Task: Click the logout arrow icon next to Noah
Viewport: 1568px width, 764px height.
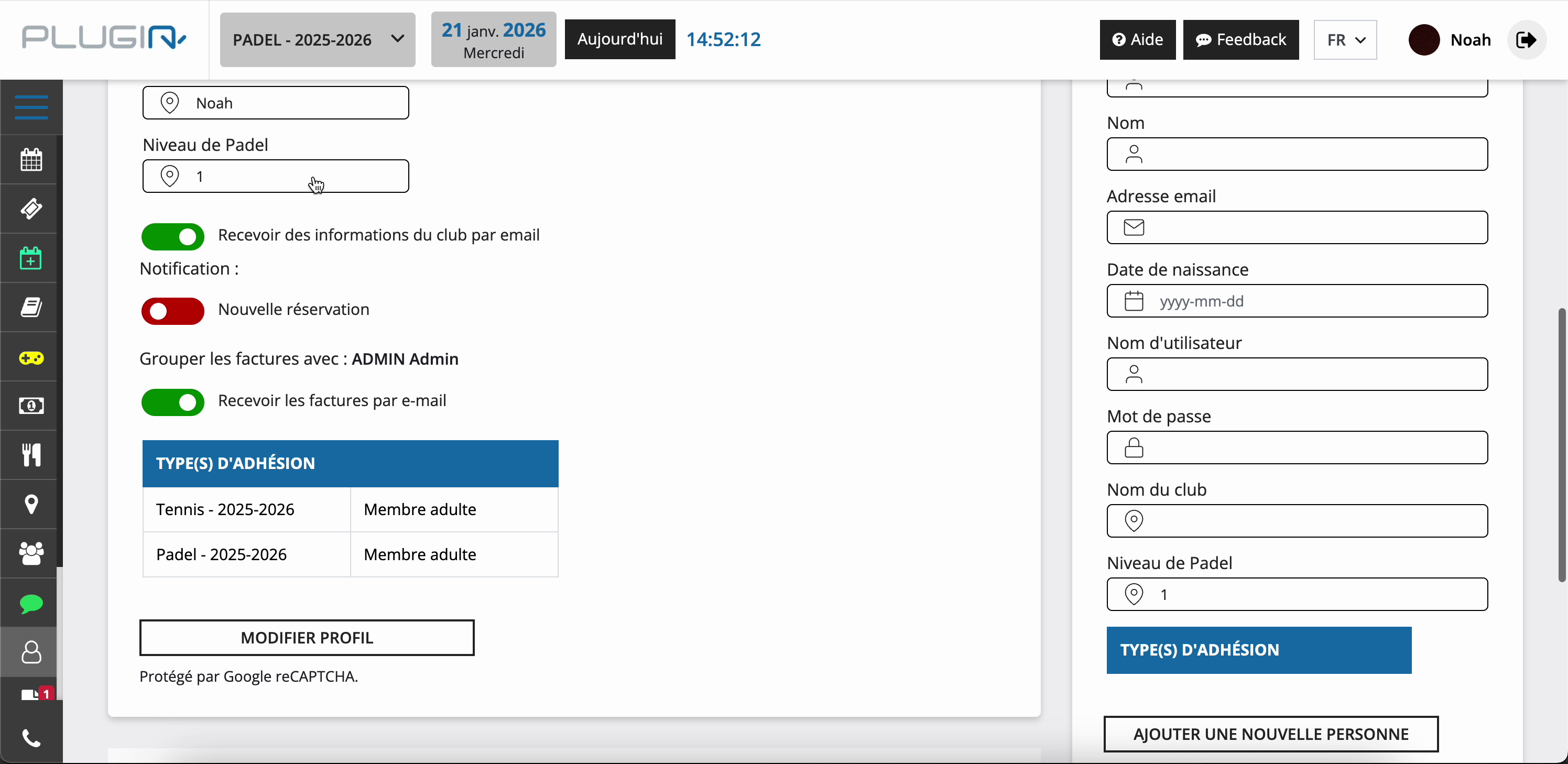Action: tap(1526, 40)
